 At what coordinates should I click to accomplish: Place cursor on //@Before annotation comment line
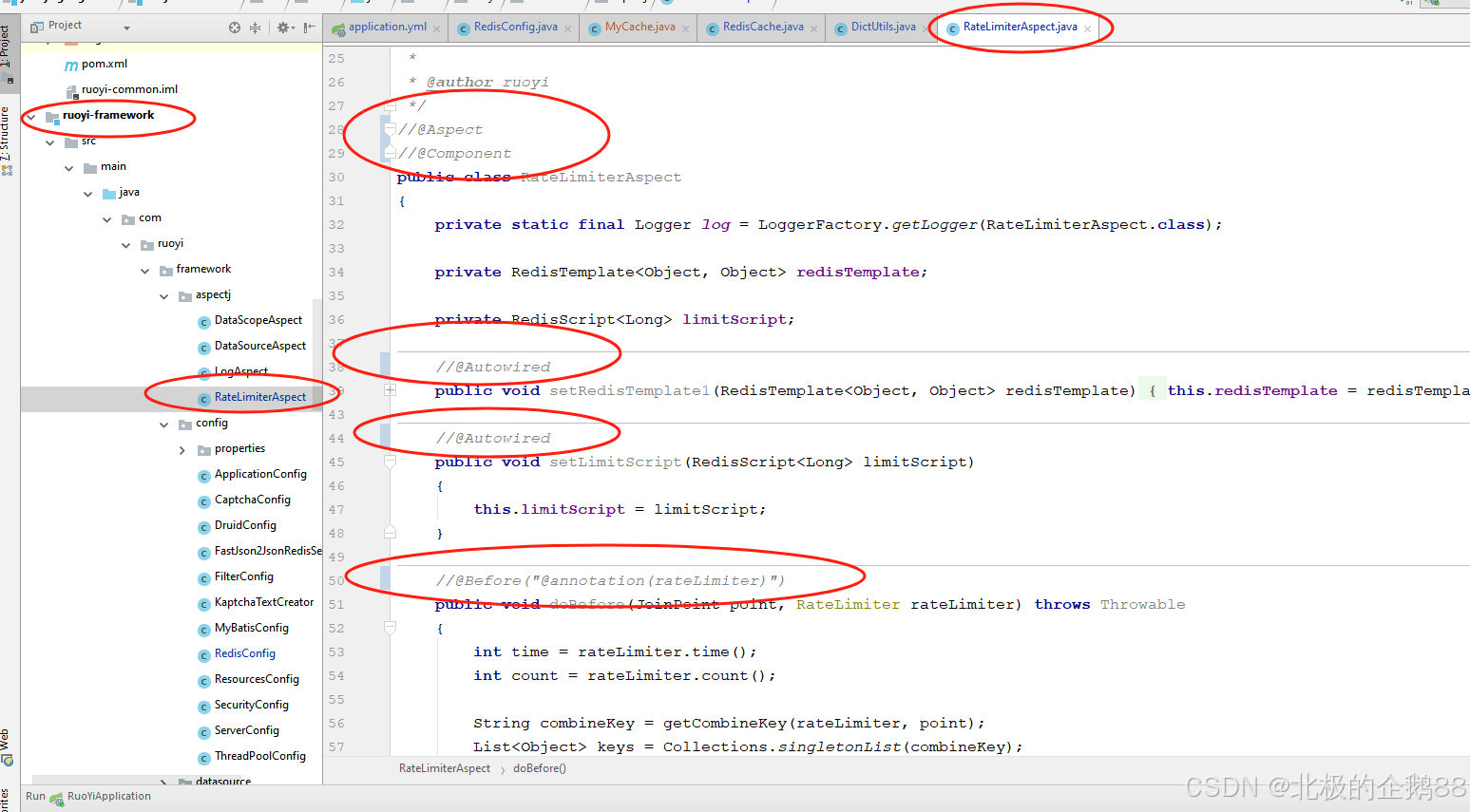[x=610, y=580]
